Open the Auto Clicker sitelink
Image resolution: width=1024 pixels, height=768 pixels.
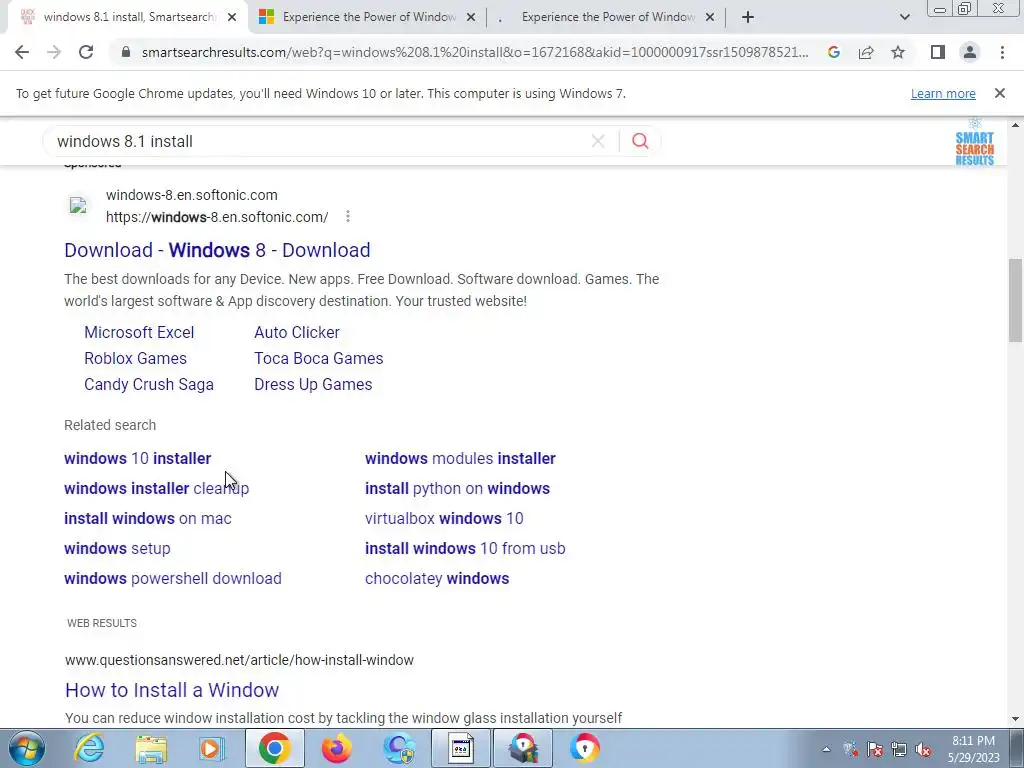coord(297,332)
